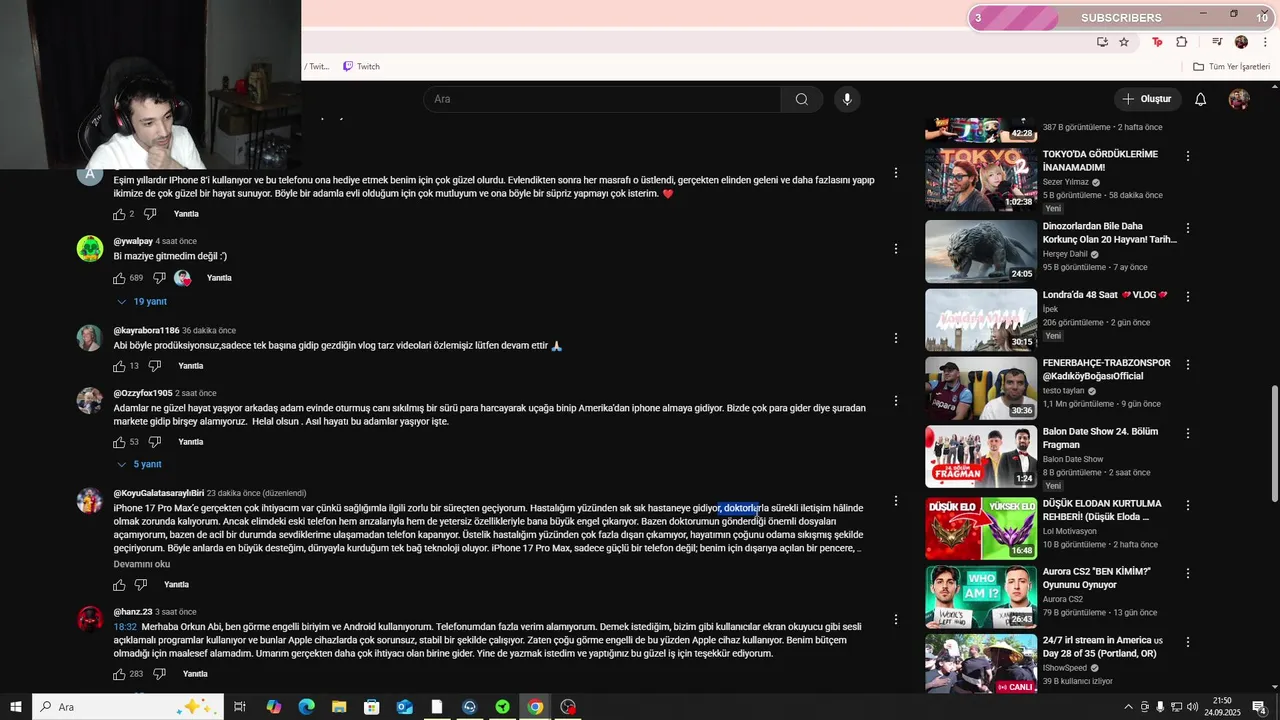The width and height of the screenshot is (1280, 720).
Task: Click in the YouTube Ara search field
Action: 602,99
